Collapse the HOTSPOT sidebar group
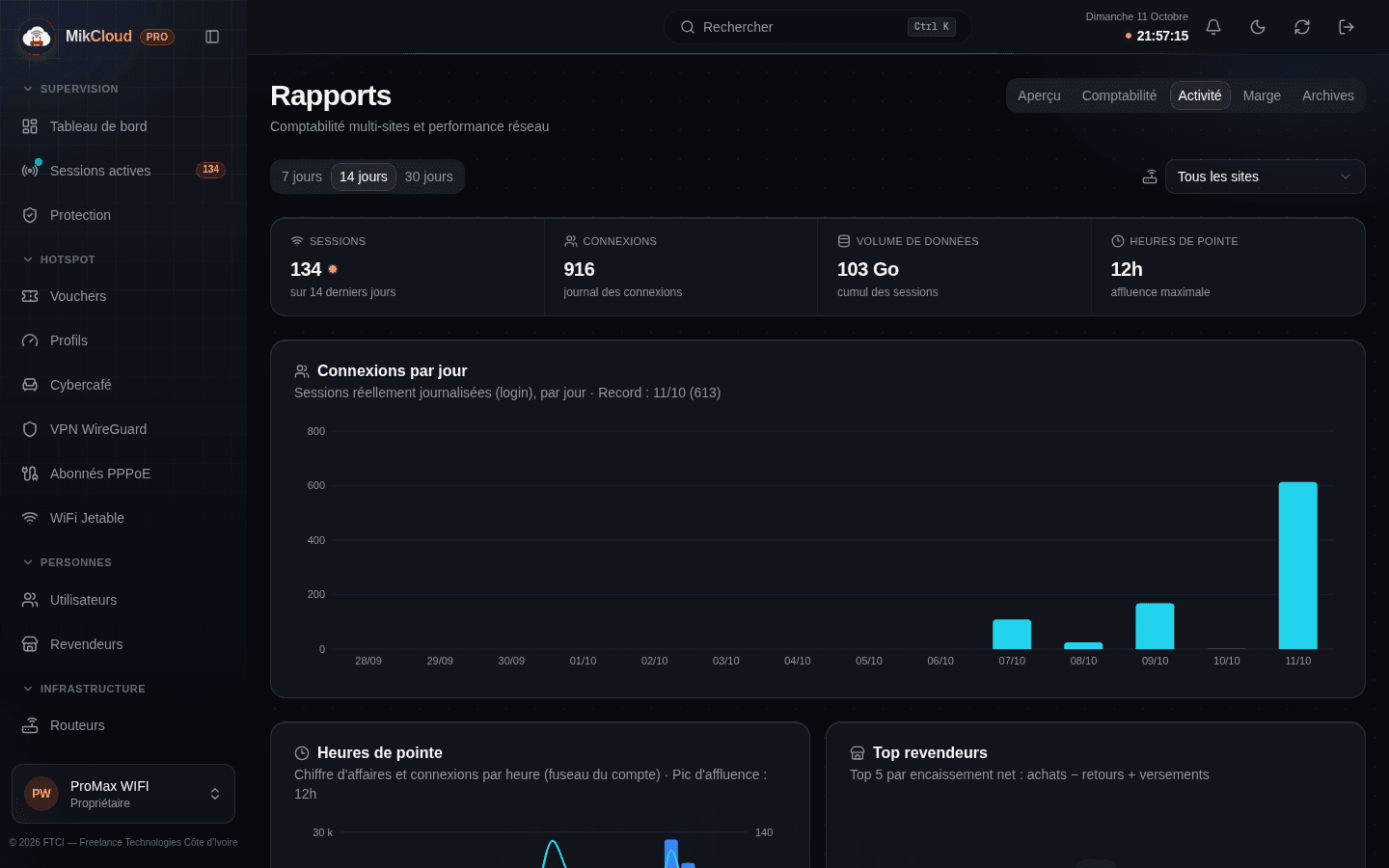 [x=59, y=259]
